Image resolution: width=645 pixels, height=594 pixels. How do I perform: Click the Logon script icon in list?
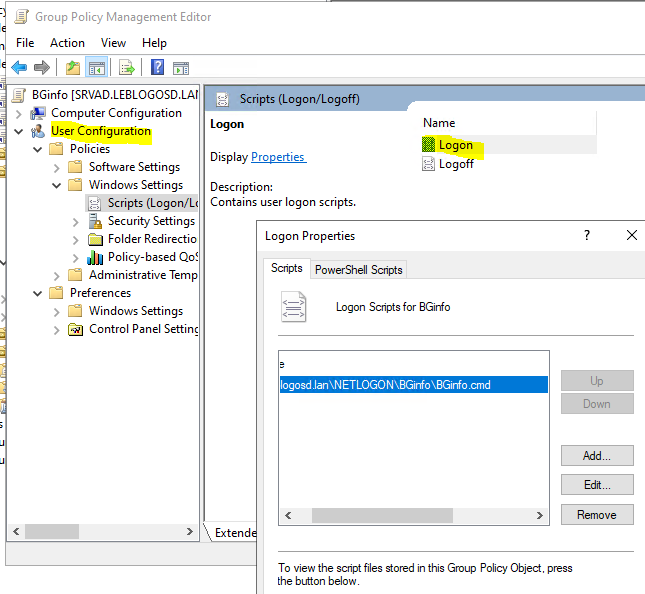coord(428,144)
